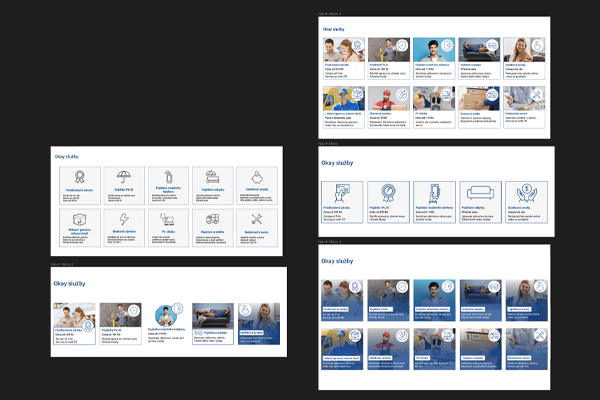The width and height of the screenshot is (600, 400).
Task: Click rosette badge icon in the Návrh Menu frame
Action: [388, 193]
